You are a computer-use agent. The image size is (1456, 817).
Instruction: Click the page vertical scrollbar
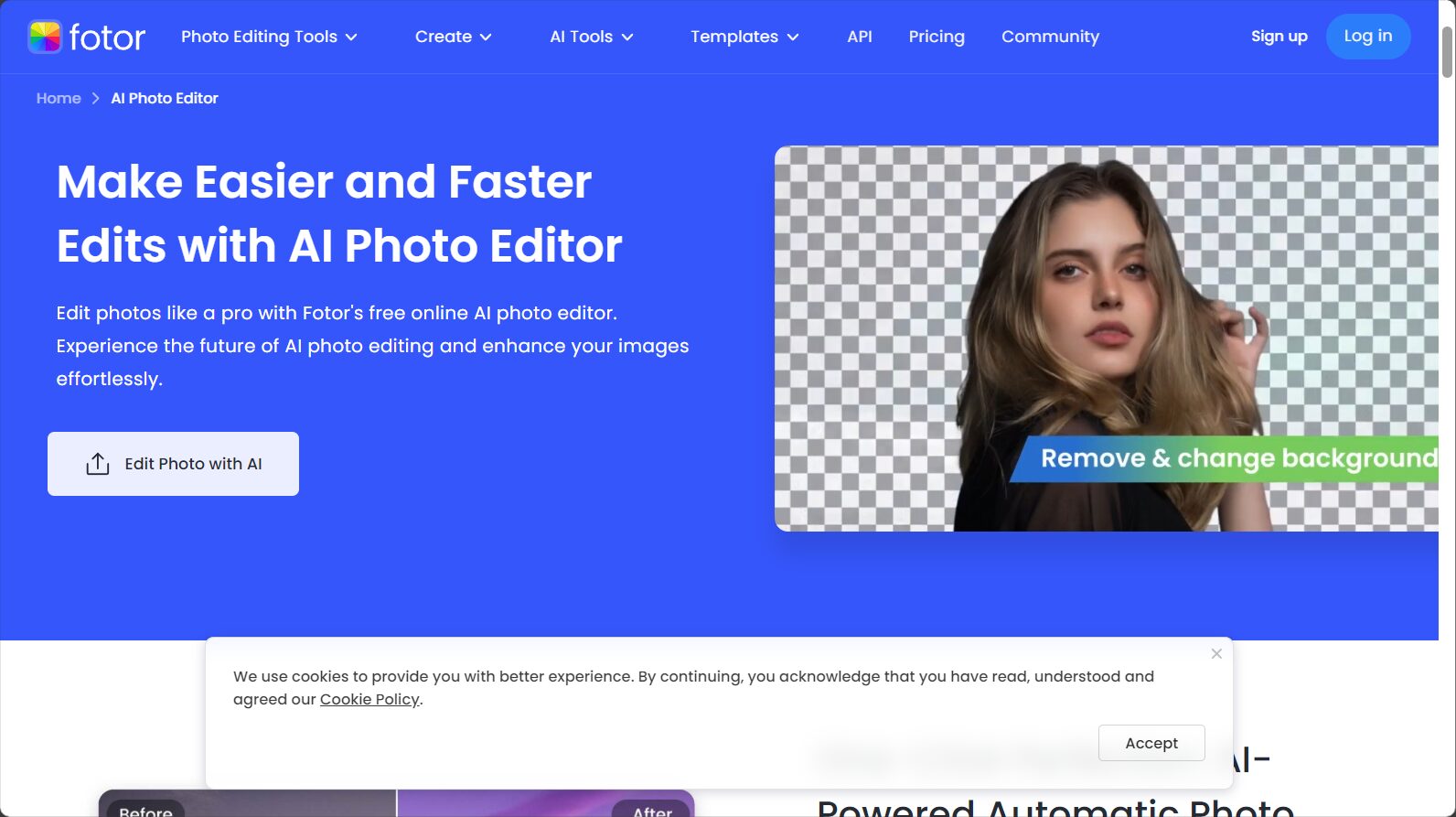(x=1448, y=52)
